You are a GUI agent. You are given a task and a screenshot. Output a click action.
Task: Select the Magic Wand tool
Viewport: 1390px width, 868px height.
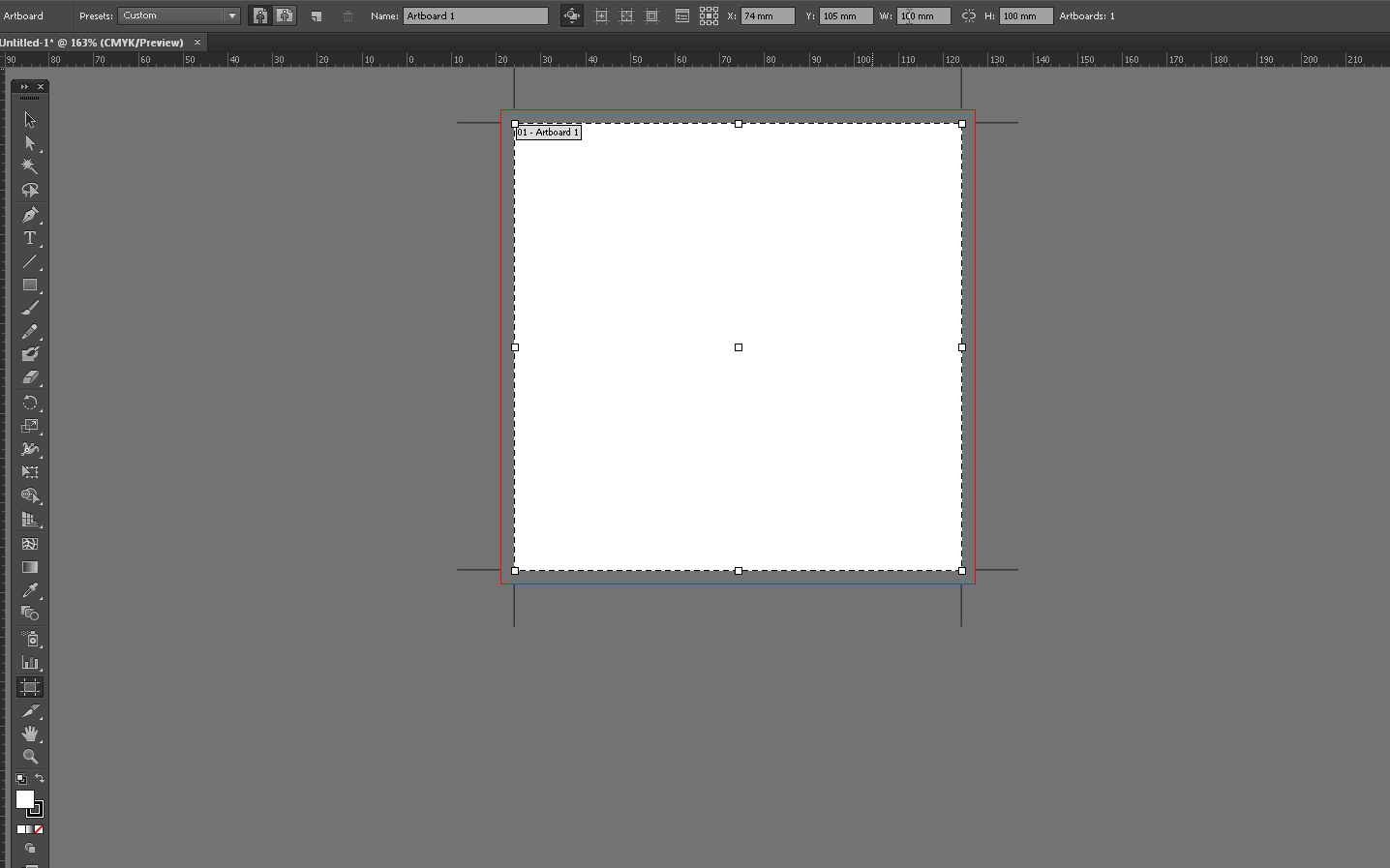click(x=29, y=166)
